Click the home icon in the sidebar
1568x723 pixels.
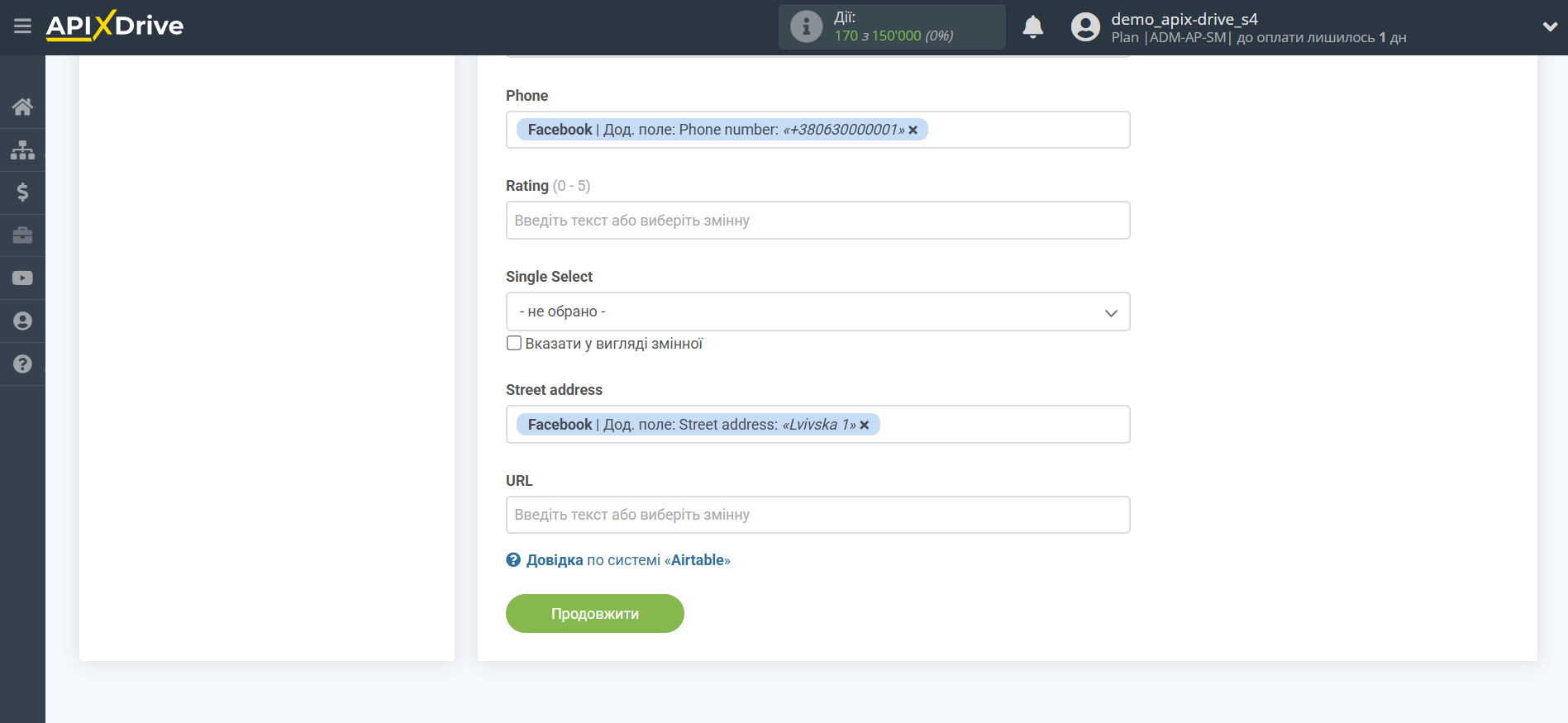click(x=22, y=107)
